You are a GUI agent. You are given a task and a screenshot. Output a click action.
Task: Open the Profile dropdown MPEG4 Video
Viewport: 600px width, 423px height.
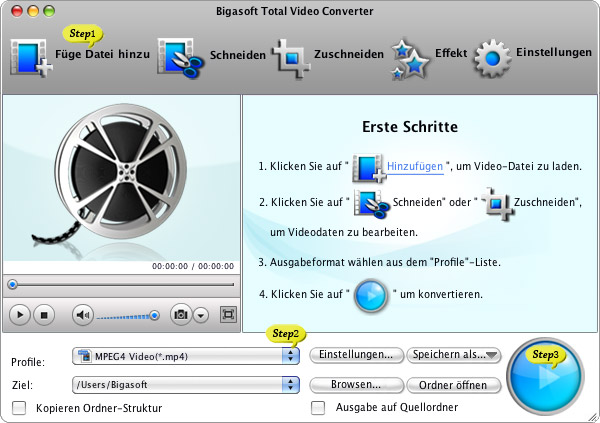[186, 356]
